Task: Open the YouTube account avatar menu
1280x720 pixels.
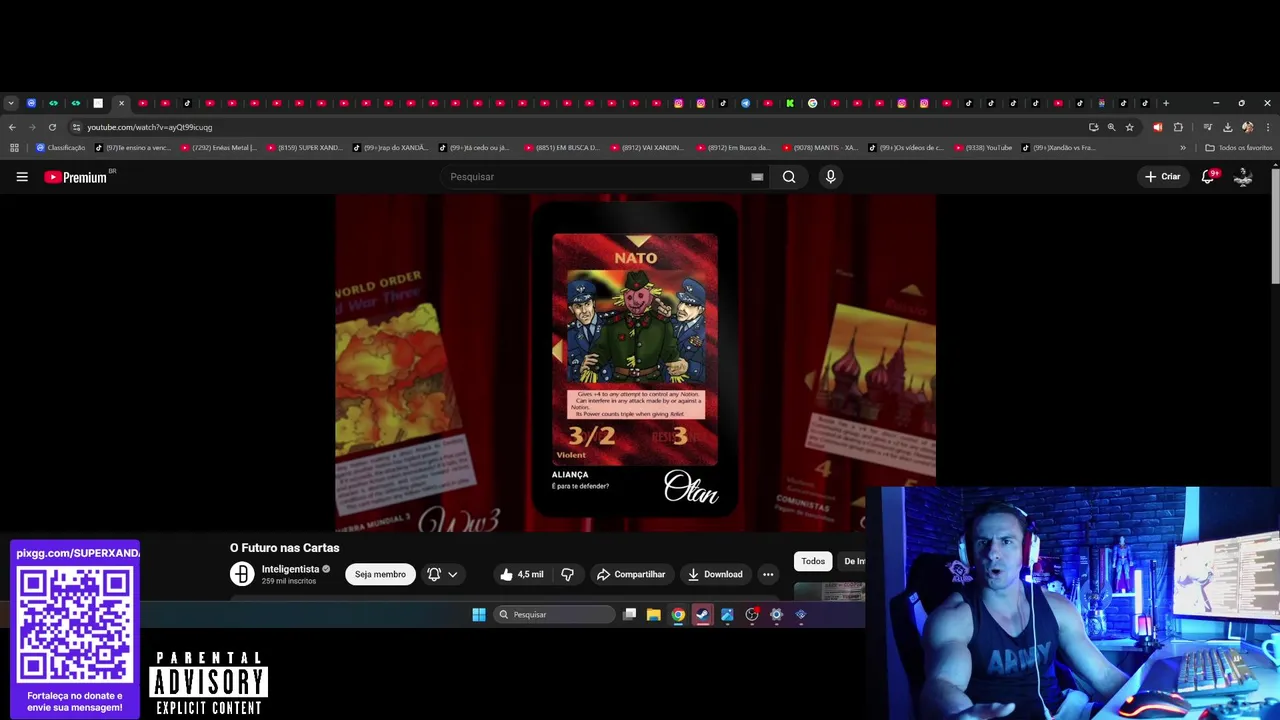Action: (x=1243, y=177)
